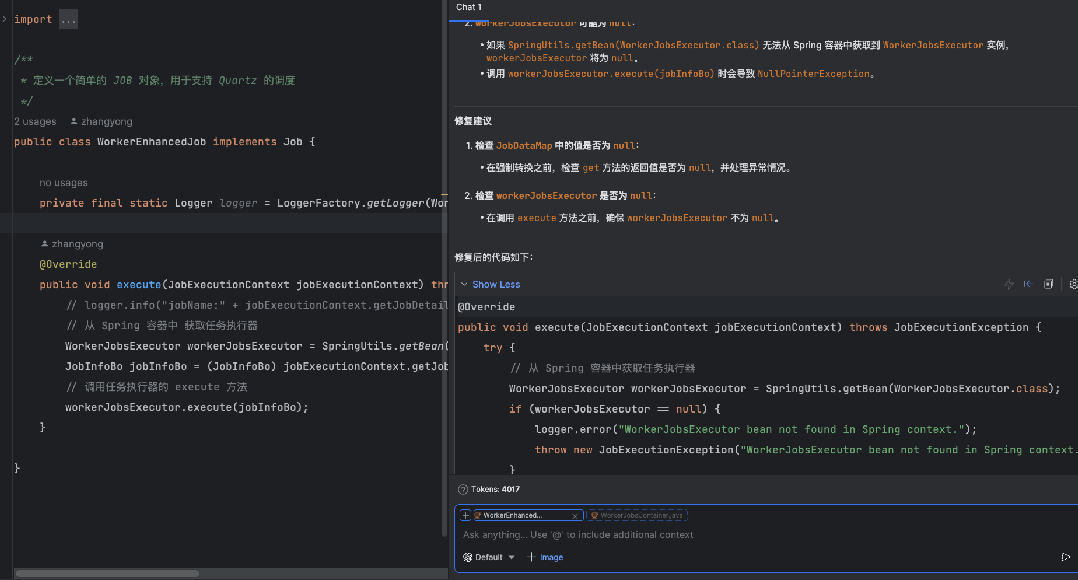Copy the code block with the copy icon
1078x580 pixels.
pyautogui.click(x=1048, y=285)
